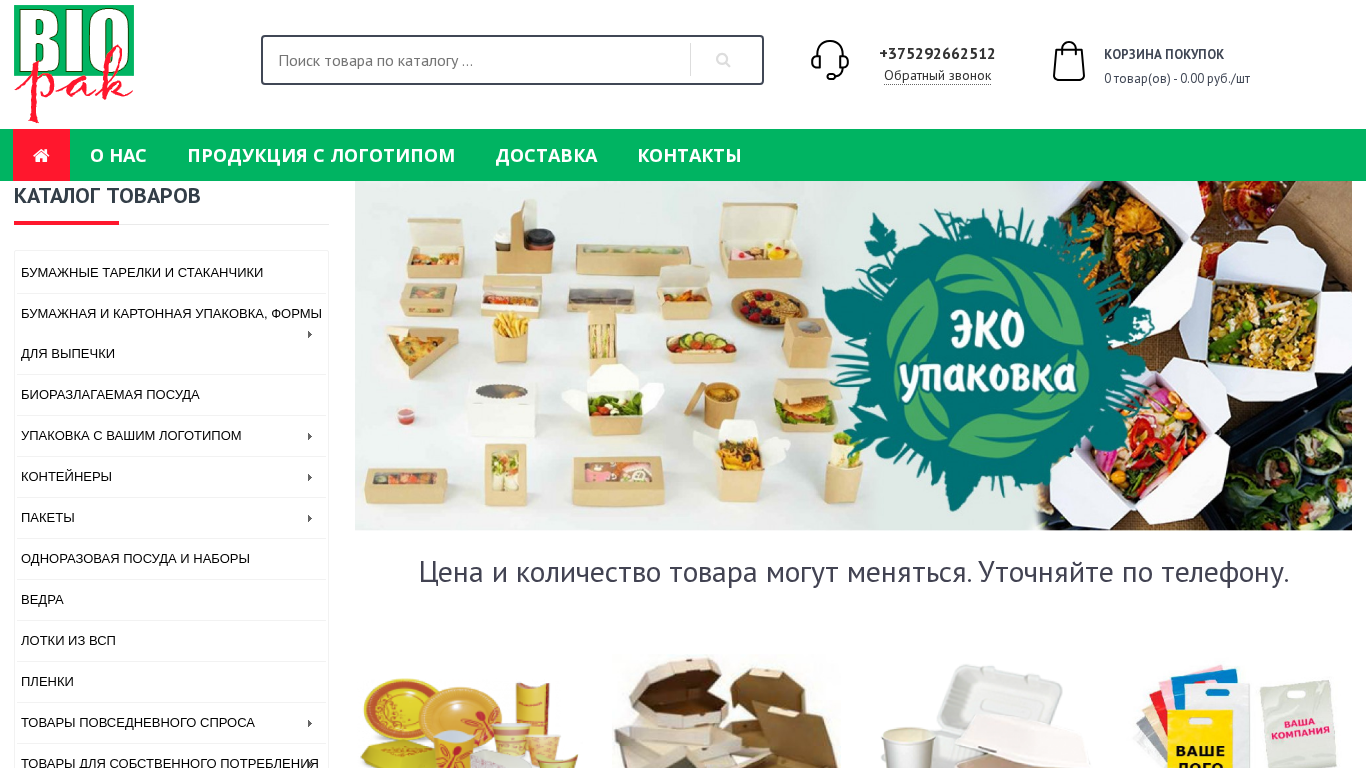Screen dimensions: 1366x768
Task: Expand Бумажная и картонная упаковка submenu arrow
Action: [310, 334]
